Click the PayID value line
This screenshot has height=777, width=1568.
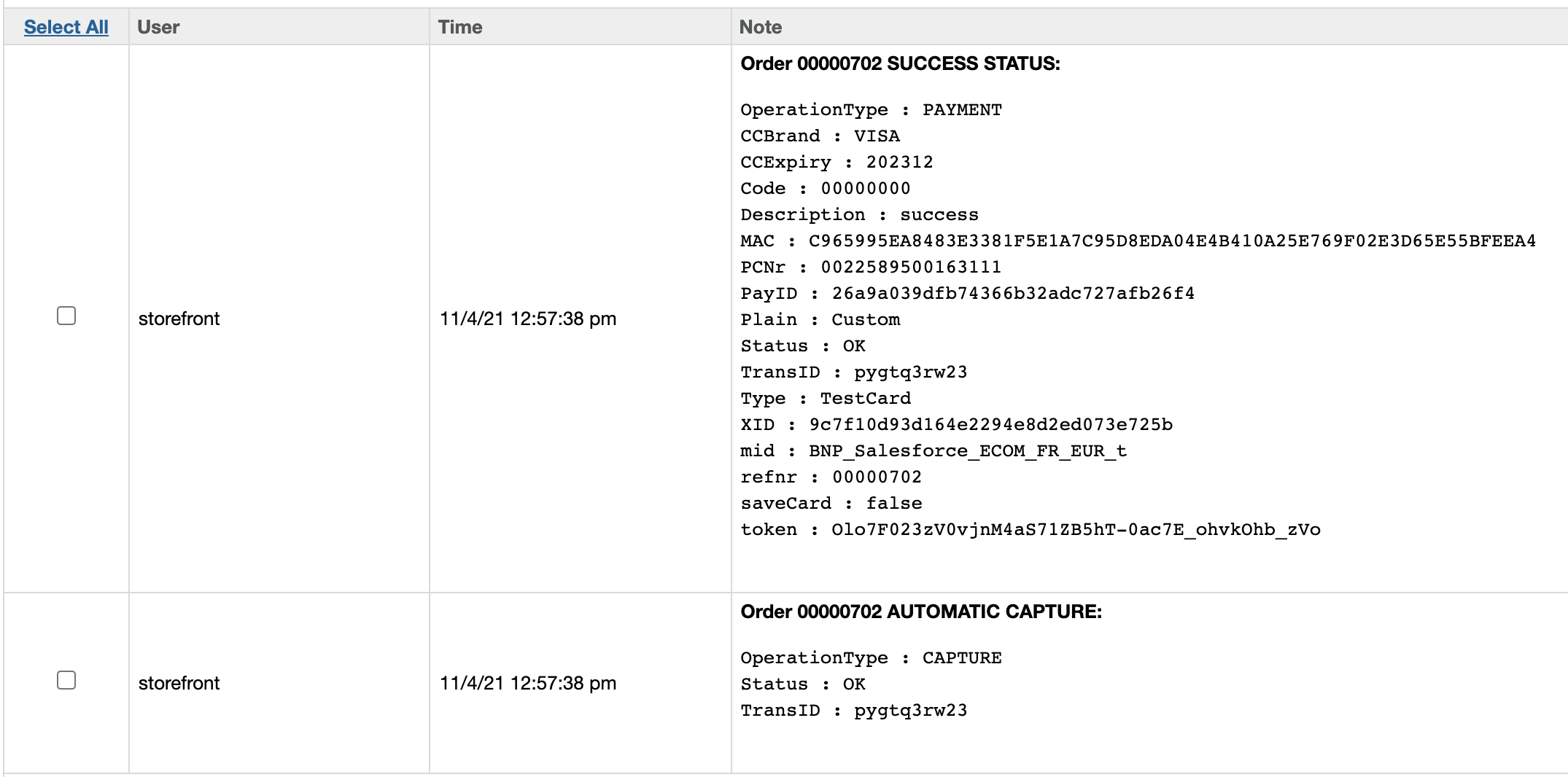(x=967, y=293)
